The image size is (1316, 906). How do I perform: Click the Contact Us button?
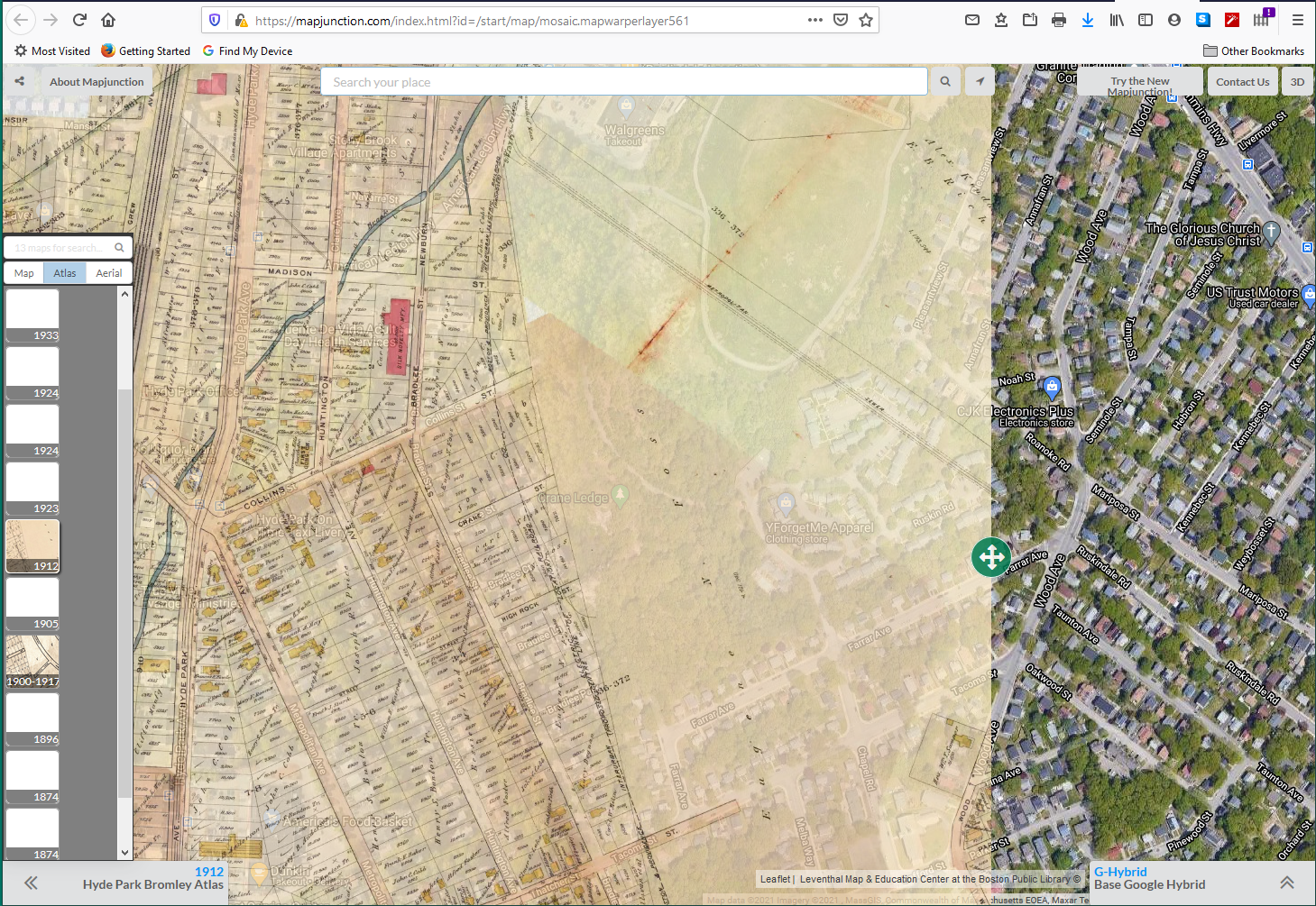click(x=1242, y=82)
